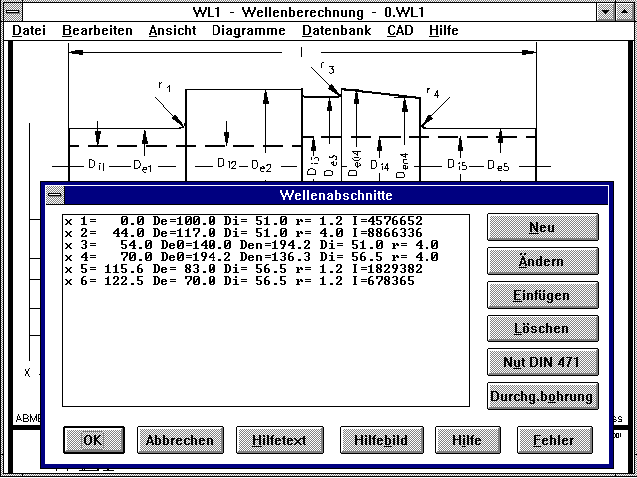Cancel the dialog with Abbrechen
637x478 pixels.
coord(179,440)
